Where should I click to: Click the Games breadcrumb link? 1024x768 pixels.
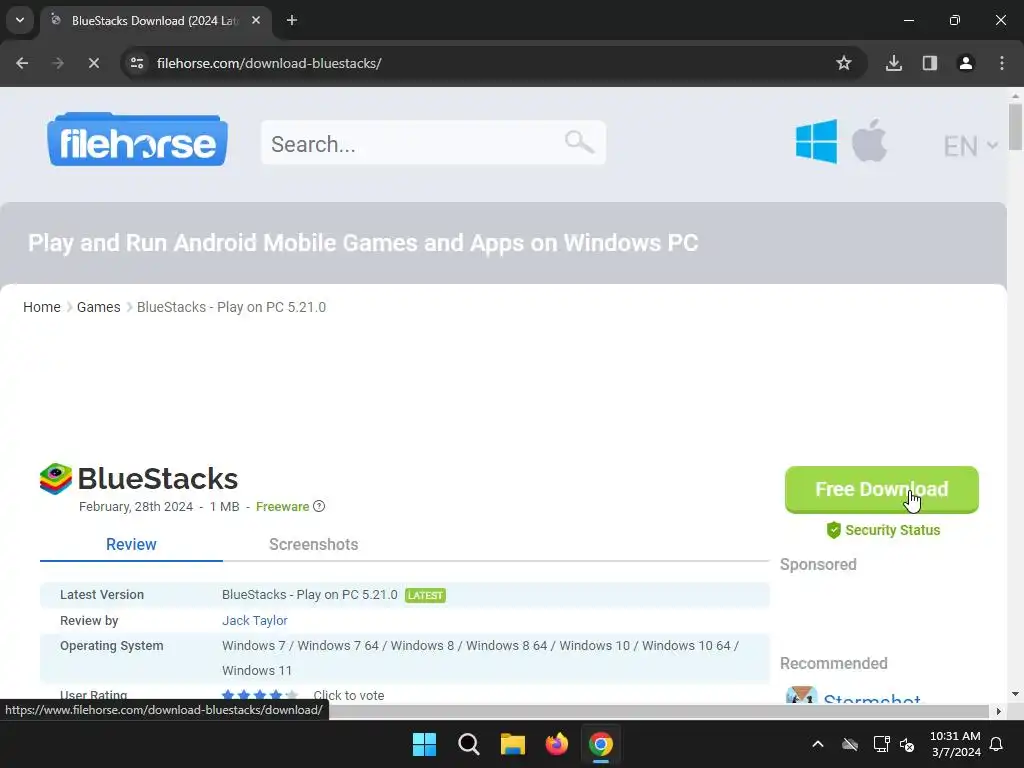99,307
